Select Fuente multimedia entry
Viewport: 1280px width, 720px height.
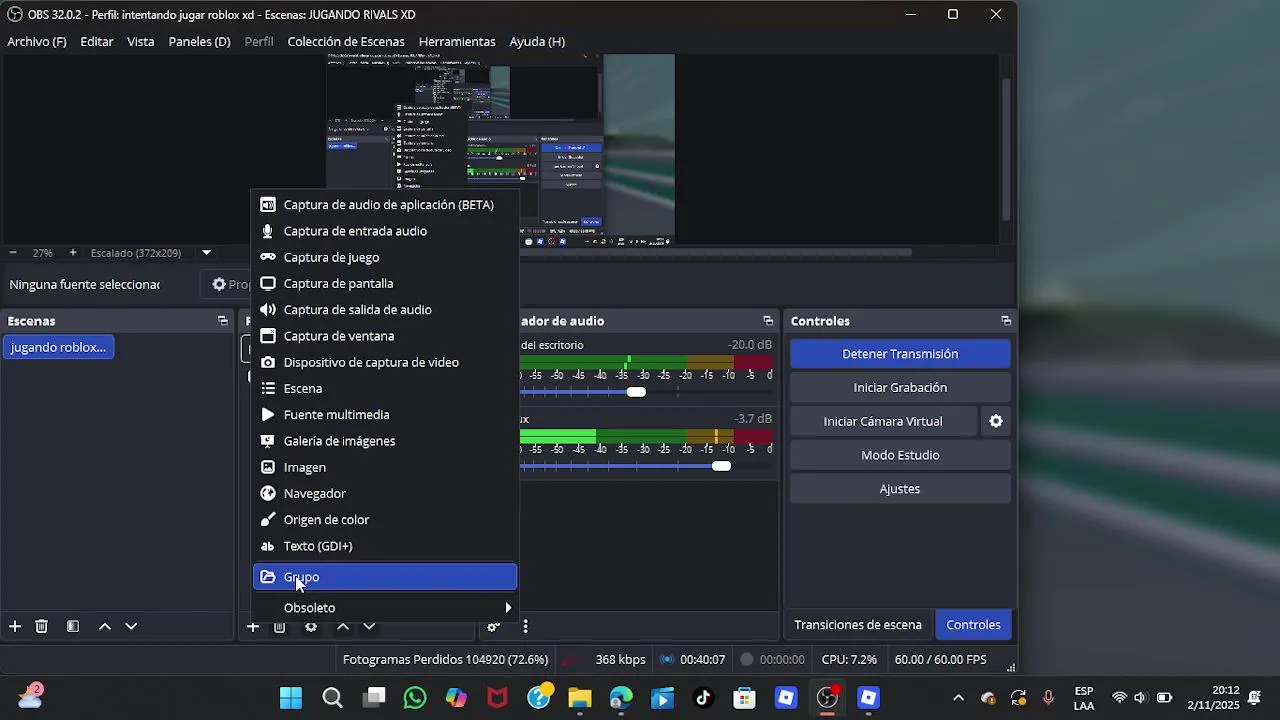point(385,415)
